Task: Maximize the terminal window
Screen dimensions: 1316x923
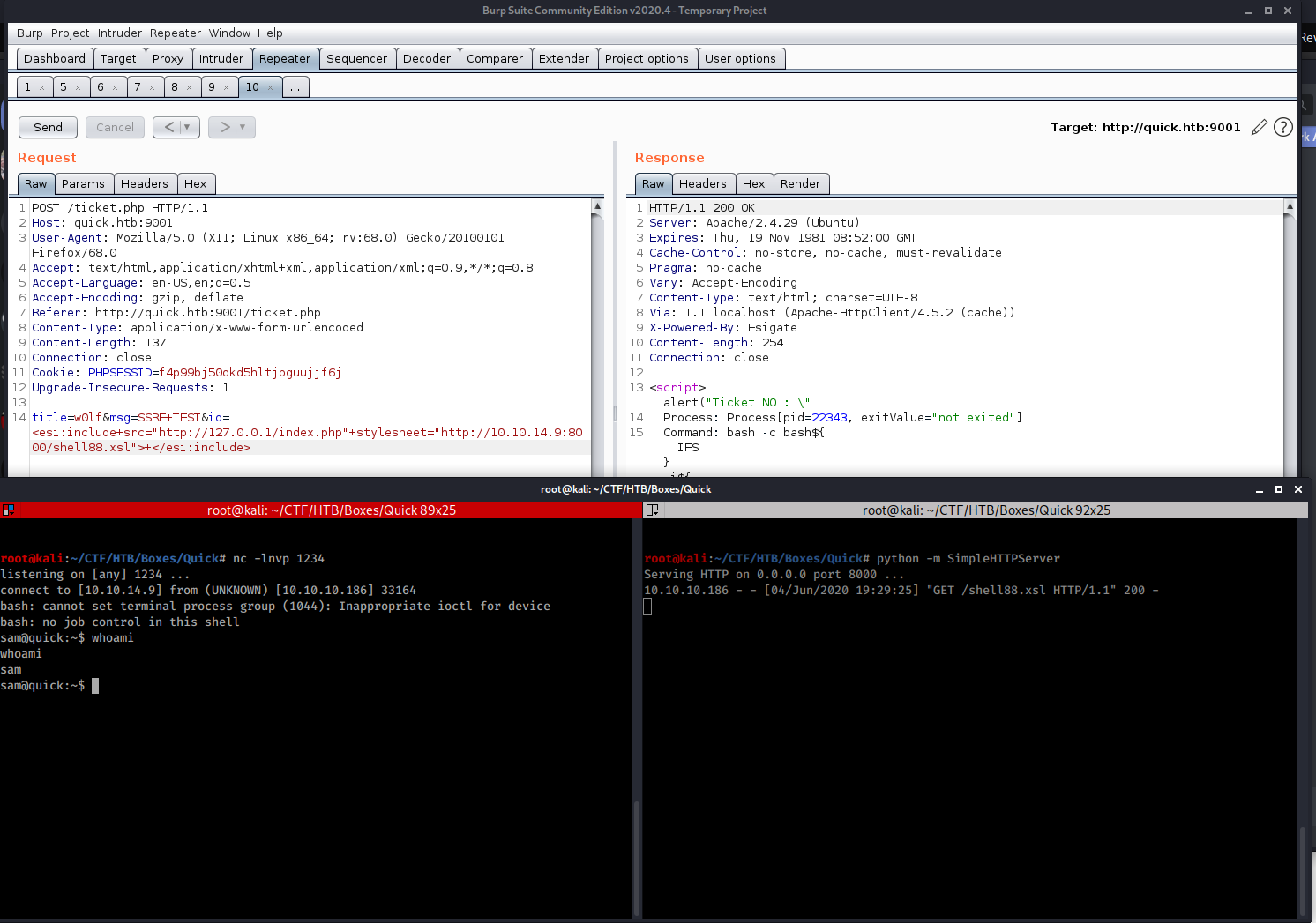Action: pyautogui.click(x=1279, y=489)
